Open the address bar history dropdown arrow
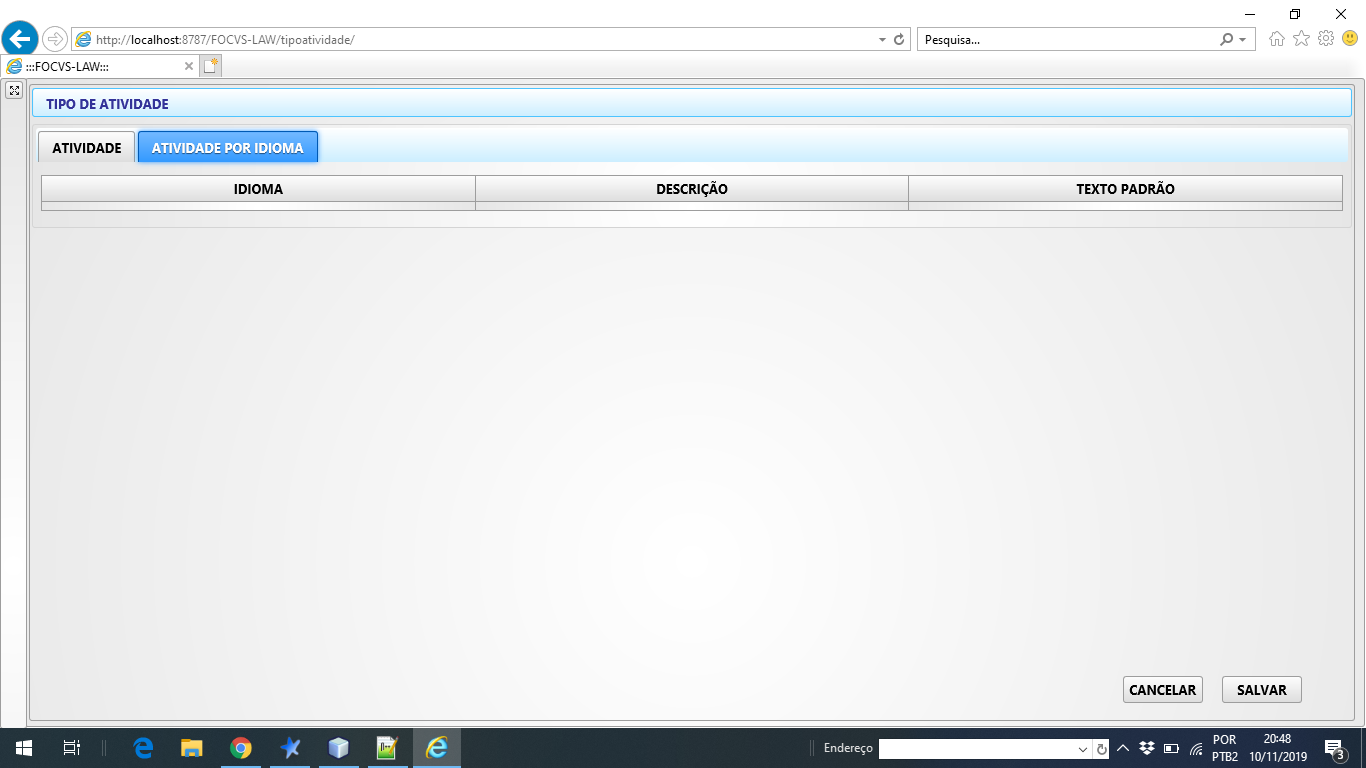Viewport: 1366px width, 768px height. click(x=882, y=40)
